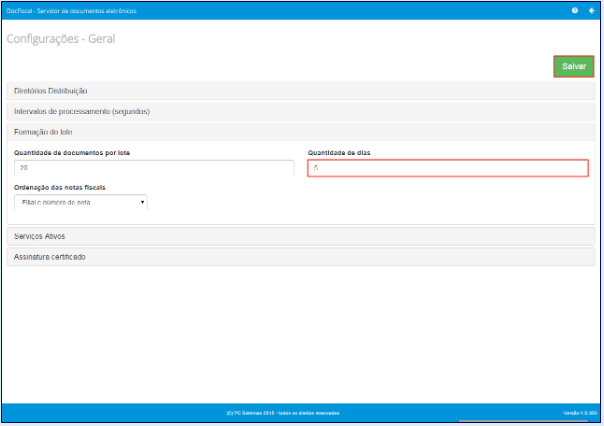This screenshot has height=426, width=604.
Task: Open the Ordenação das notas fiscais dropdown
Action: click(x=81, y=202)
